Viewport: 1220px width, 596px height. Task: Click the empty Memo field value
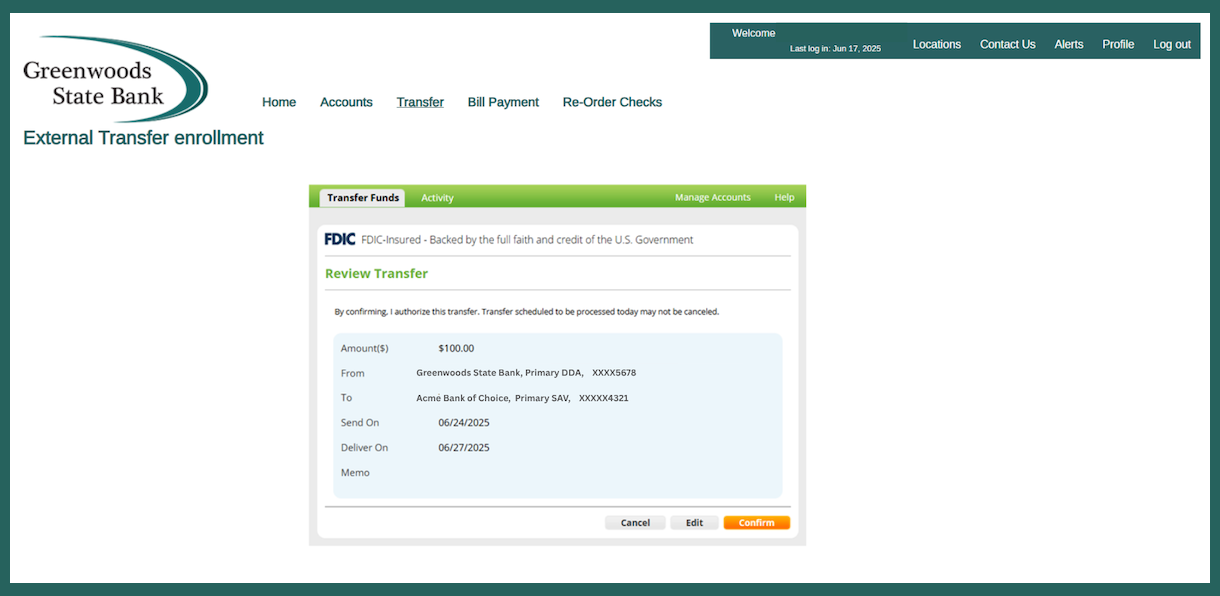pyautogui.click(x=500, y=473)
